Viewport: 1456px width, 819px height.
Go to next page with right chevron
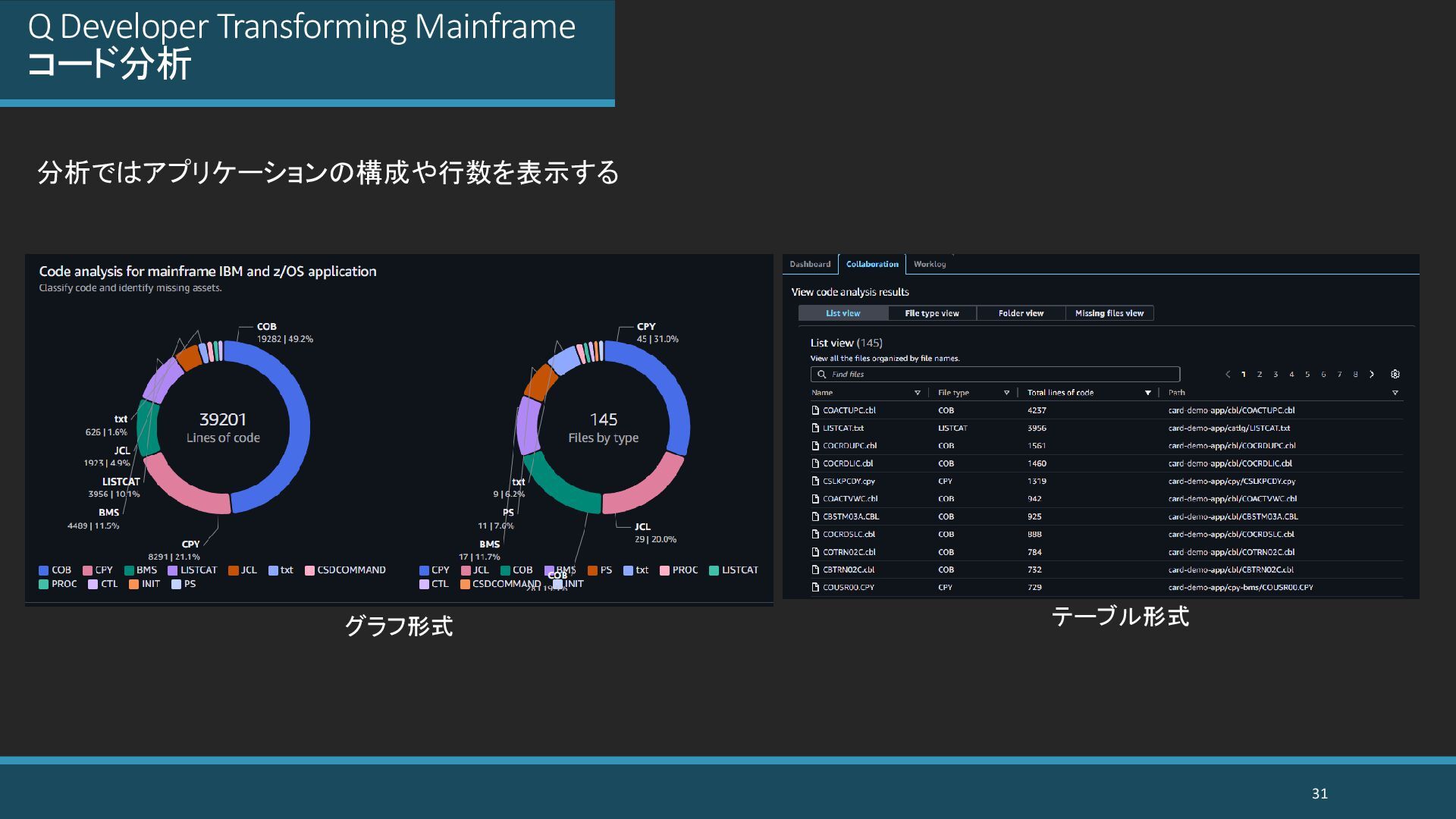(x=1372, y=374)
